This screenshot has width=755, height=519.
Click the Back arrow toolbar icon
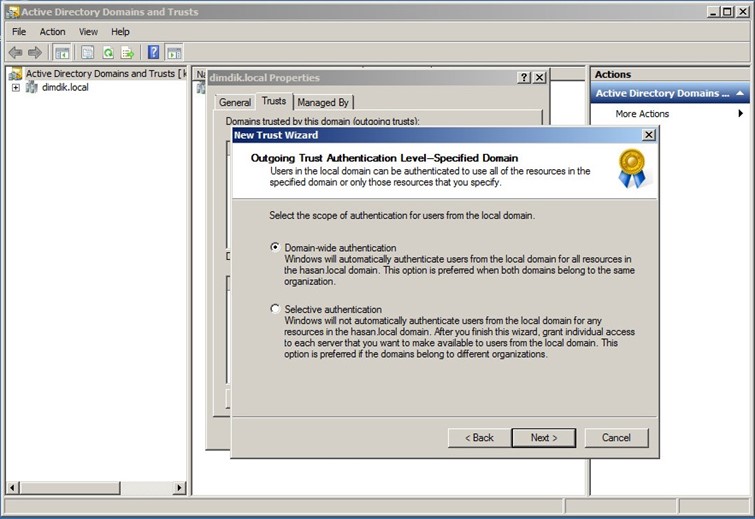click(15, 52)
